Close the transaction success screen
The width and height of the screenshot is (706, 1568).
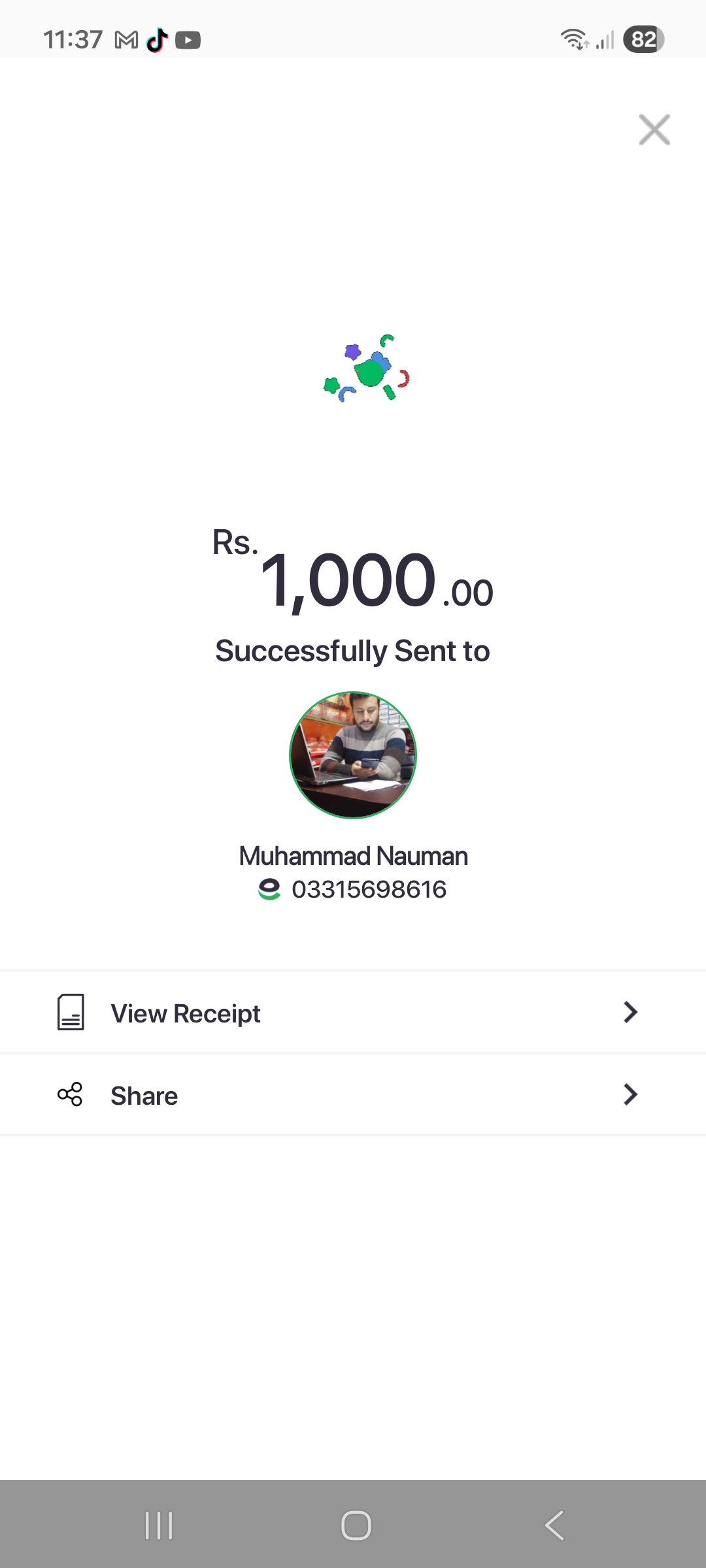click(x=654, y=129)
